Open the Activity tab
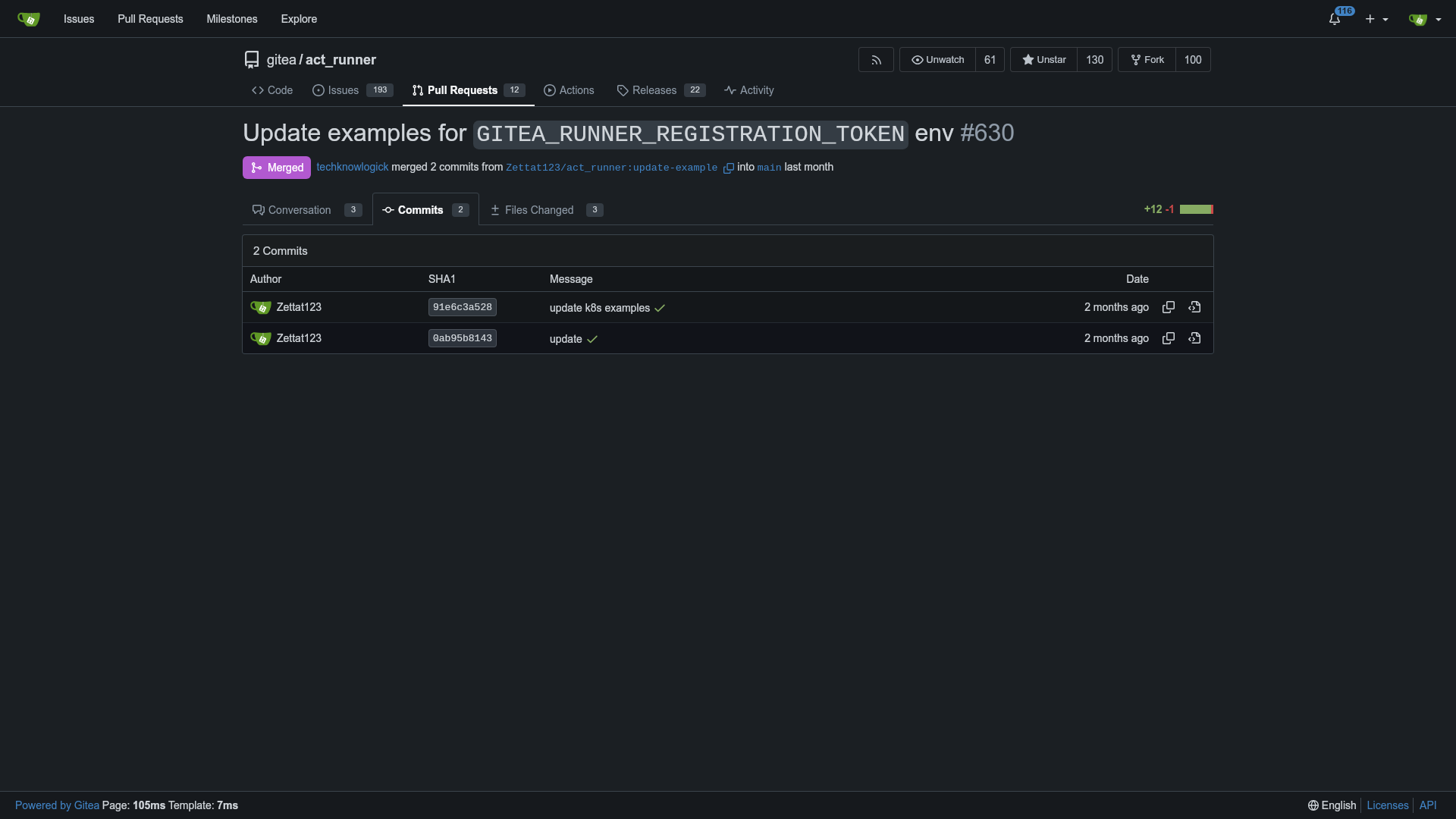This screenshot has height=819, width=1456. 749,90
